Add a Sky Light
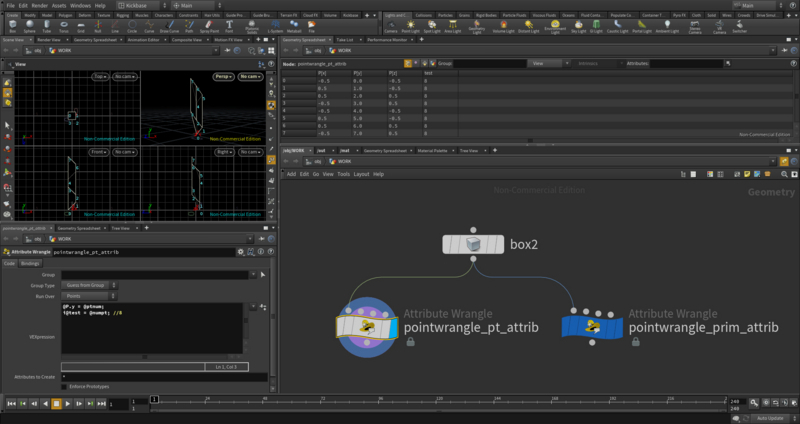This screenshot has height=424, width=800. (579, 26)
